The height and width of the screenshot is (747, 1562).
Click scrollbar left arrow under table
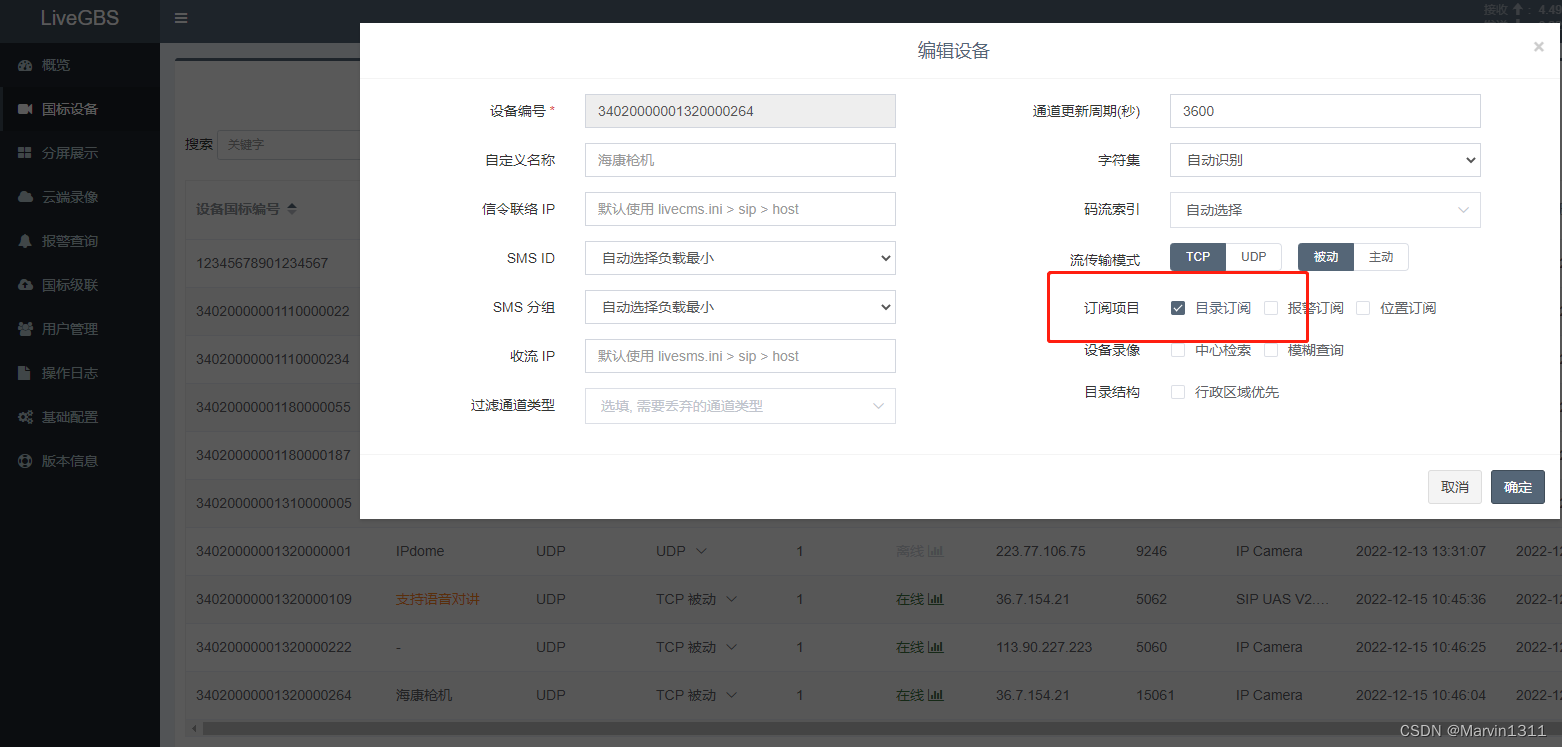(x=194, y=729)
